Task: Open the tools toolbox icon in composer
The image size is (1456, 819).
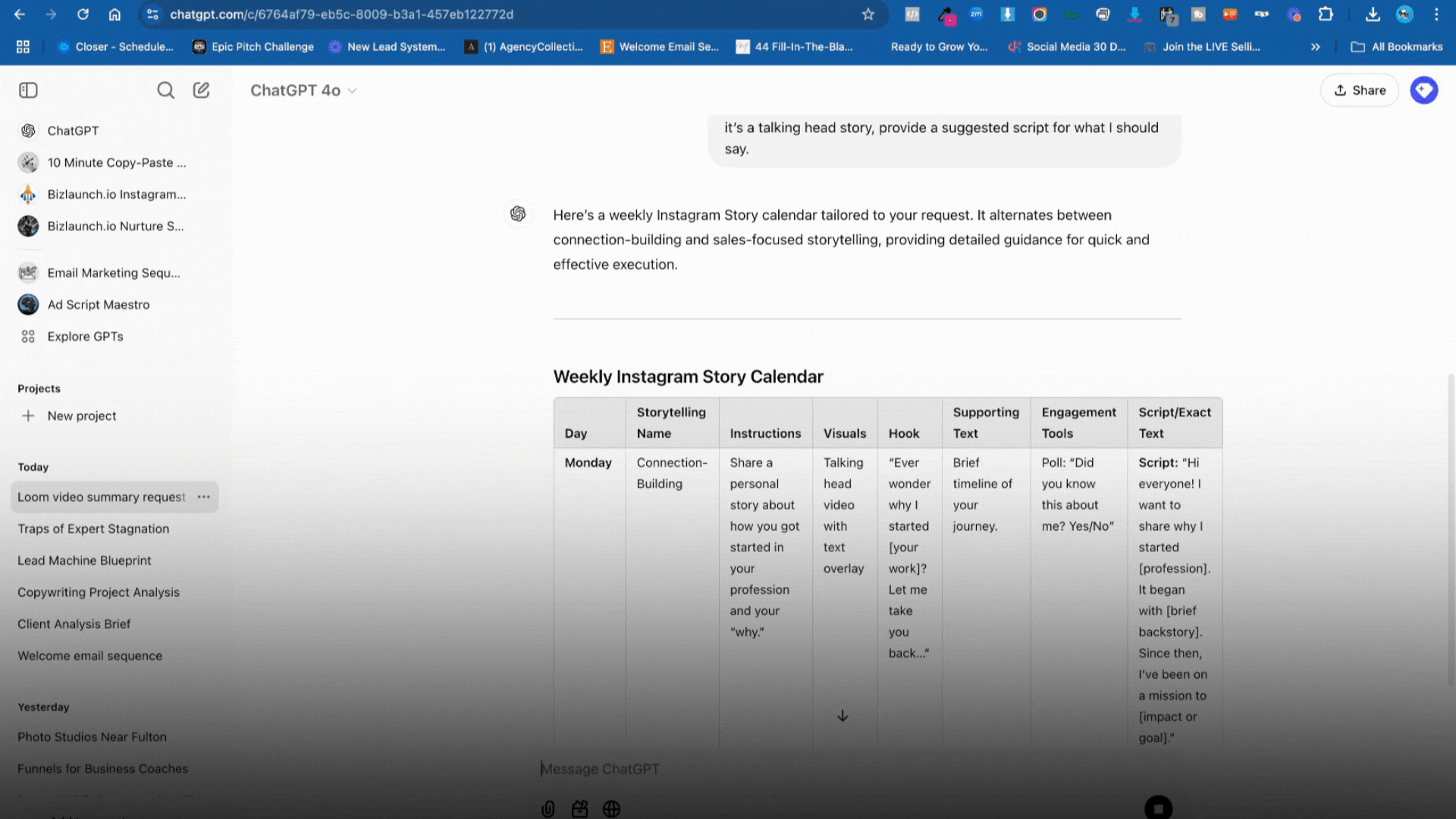Action: click(x=580, y=809)
